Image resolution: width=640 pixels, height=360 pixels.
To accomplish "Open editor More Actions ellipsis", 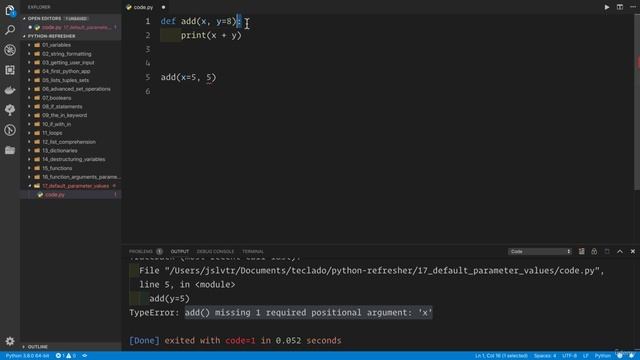I will coord(633,7).
